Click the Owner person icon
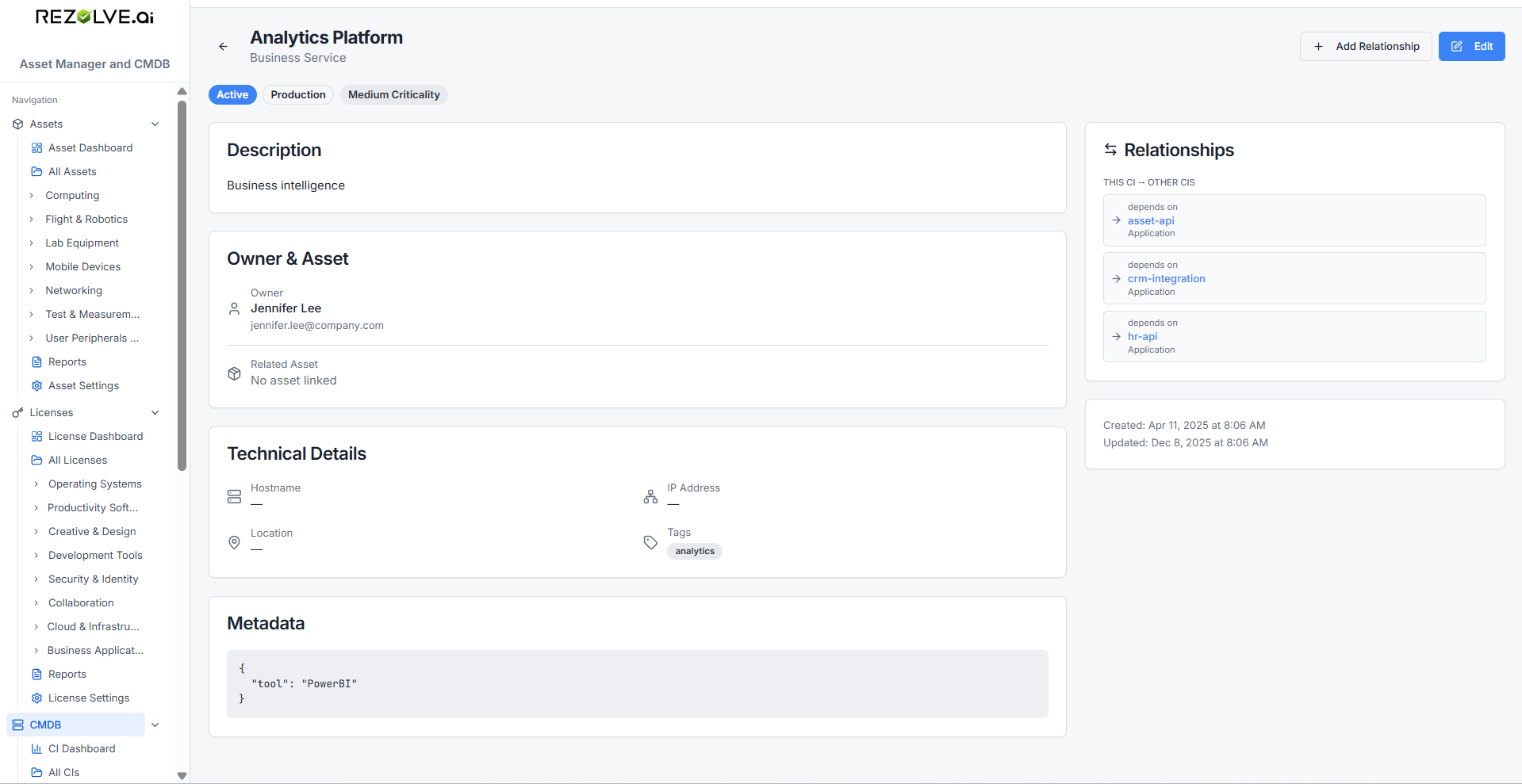The height and width of the screenshot is (784, 1522). click(x=234, y=309)
